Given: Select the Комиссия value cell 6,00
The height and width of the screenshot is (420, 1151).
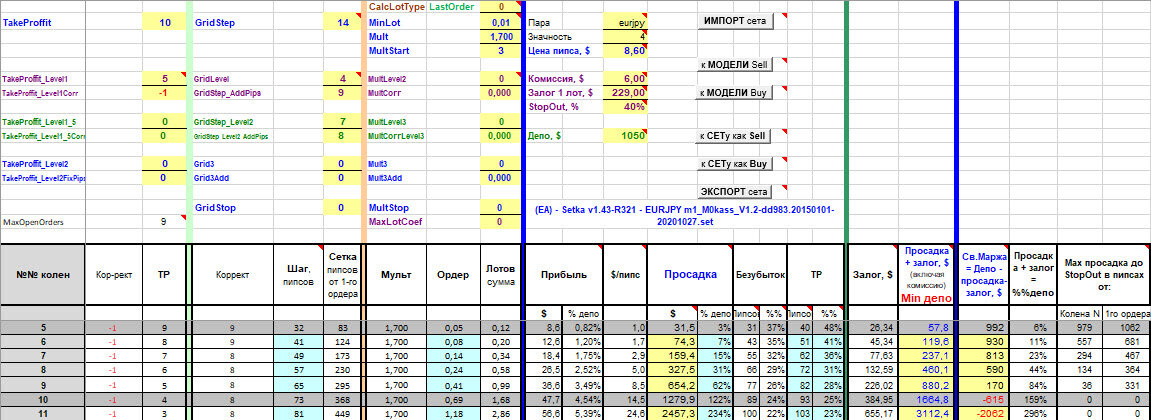Looking at the screenshot, I should coord(625,79).
